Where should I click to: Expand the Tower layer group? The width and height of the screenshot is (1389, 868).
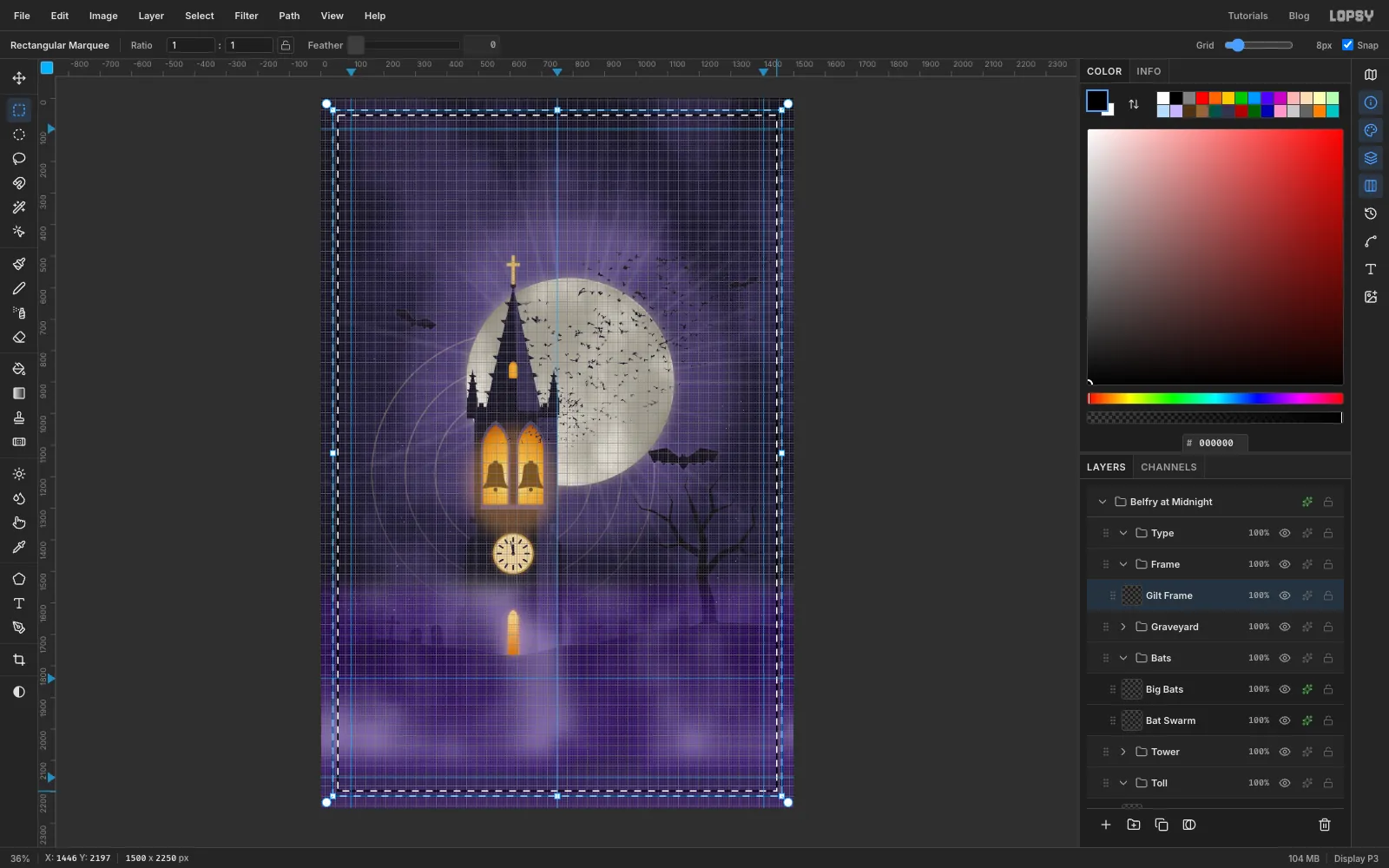(1123, 752)
